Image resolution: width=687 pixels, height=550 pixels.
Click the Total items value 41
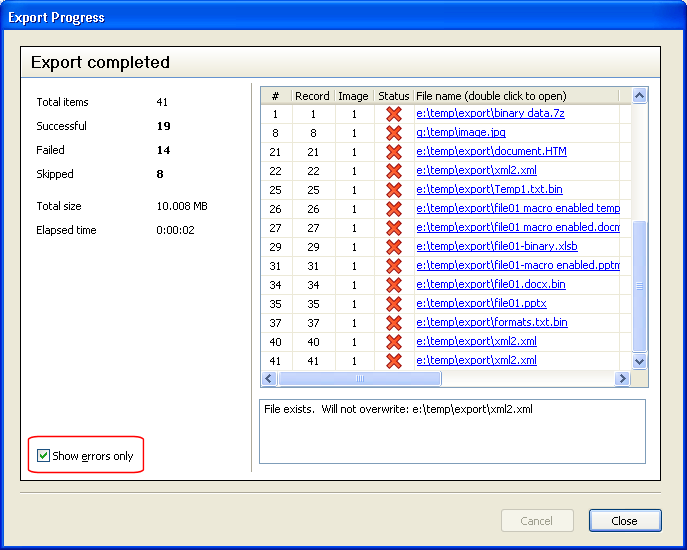coord(162,102)
